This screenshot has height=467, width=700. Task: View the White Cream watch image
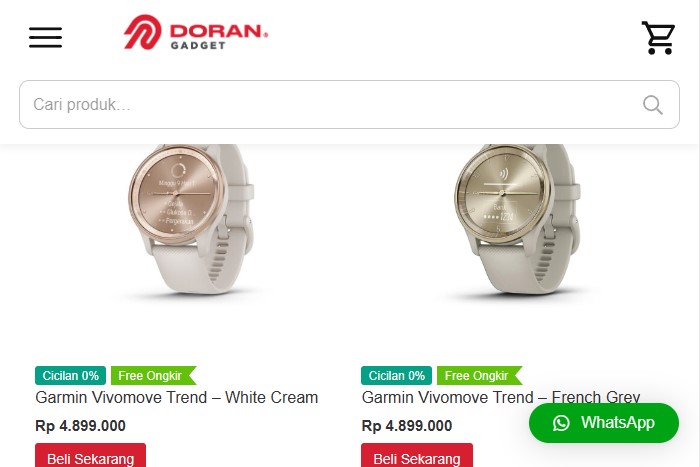coord(191,220)
